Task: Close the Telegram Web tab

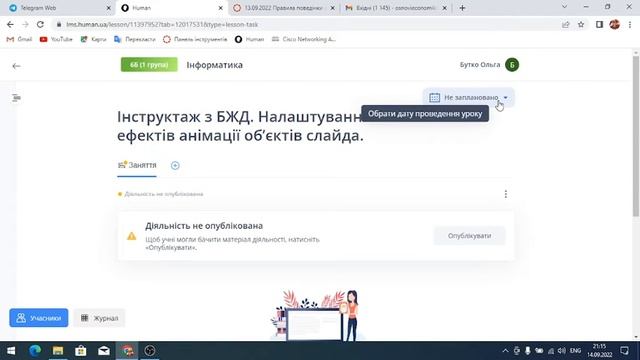Action: coord(109,8)
